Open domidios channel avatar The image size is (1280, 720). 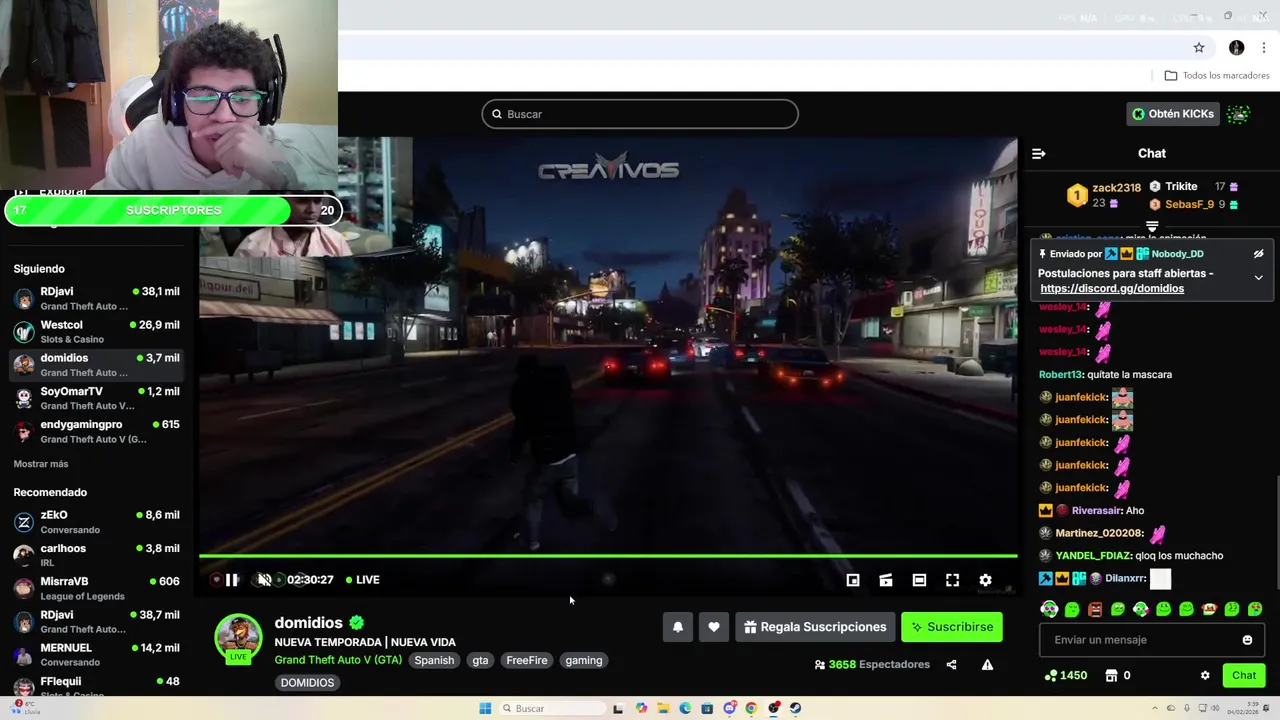tap(238, 637)
